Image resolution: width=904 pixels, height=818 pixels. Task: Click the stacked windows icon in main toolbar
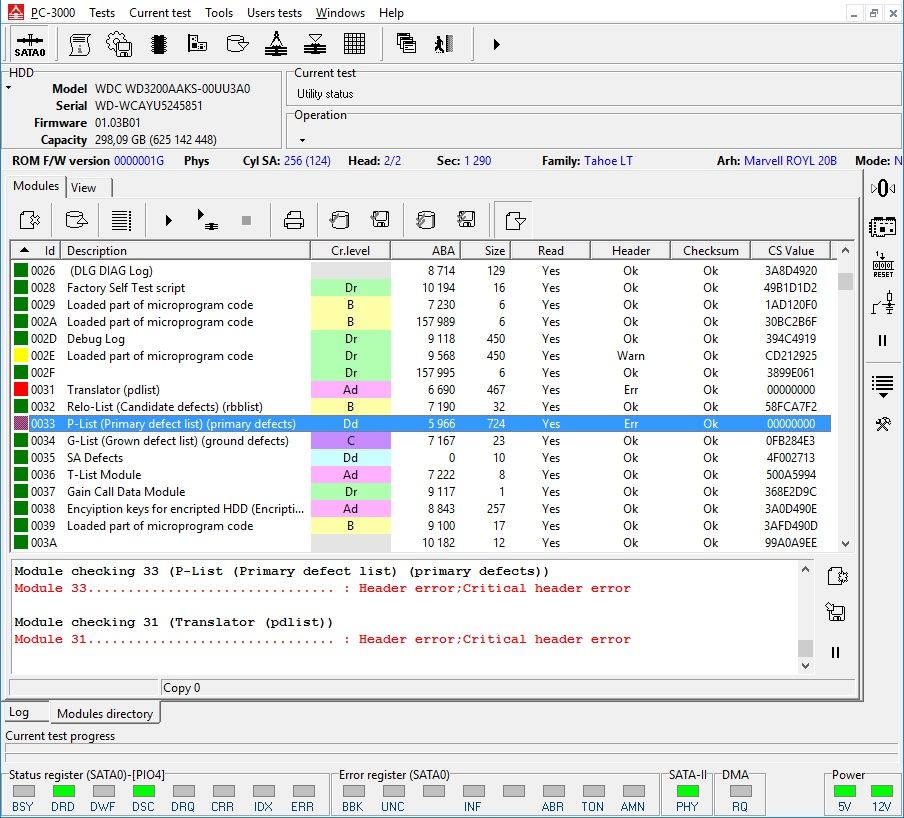406,44
